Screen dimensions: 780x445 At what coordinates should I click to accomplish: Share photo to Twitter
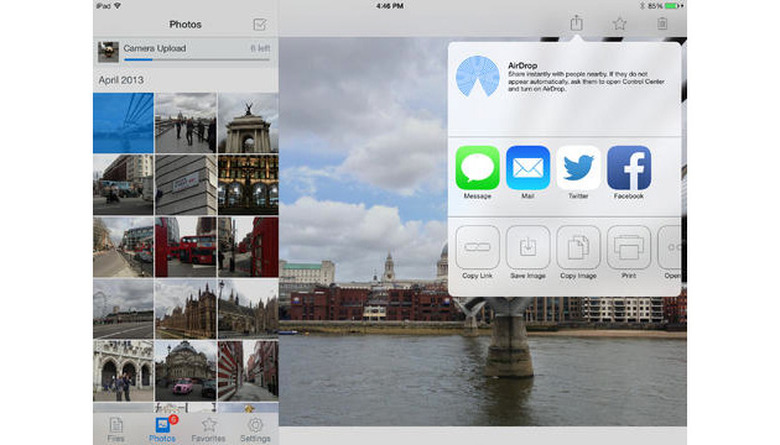coord(578,168)
